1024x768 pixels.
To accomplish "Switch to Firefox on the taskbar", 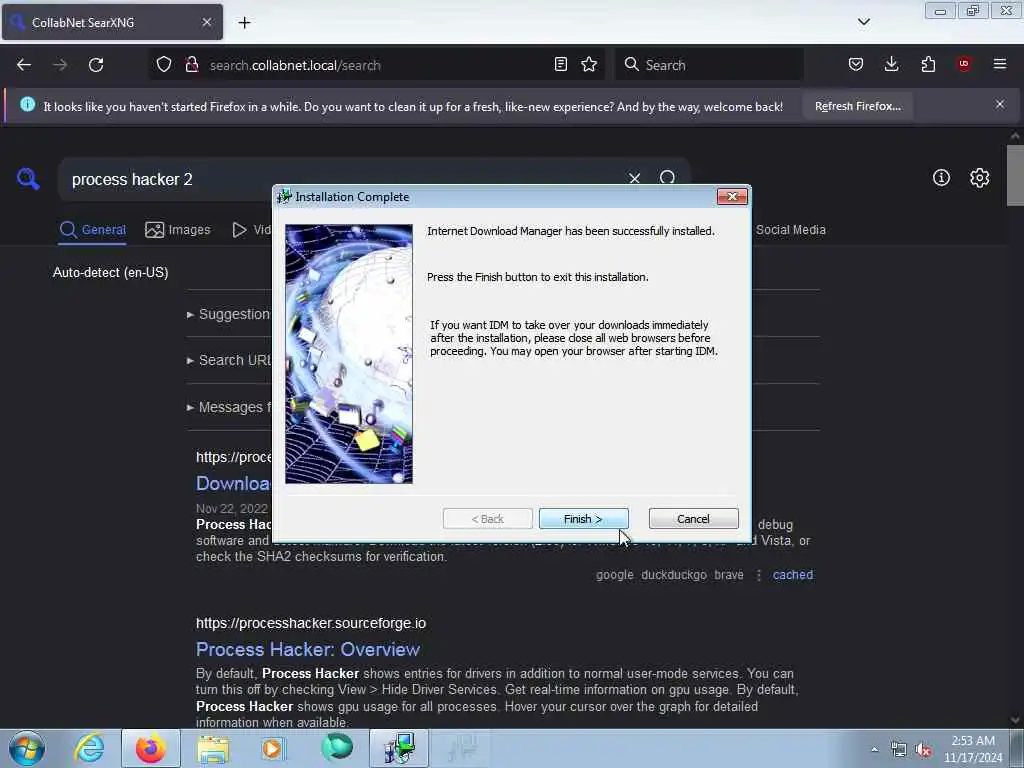I will 150,748.
